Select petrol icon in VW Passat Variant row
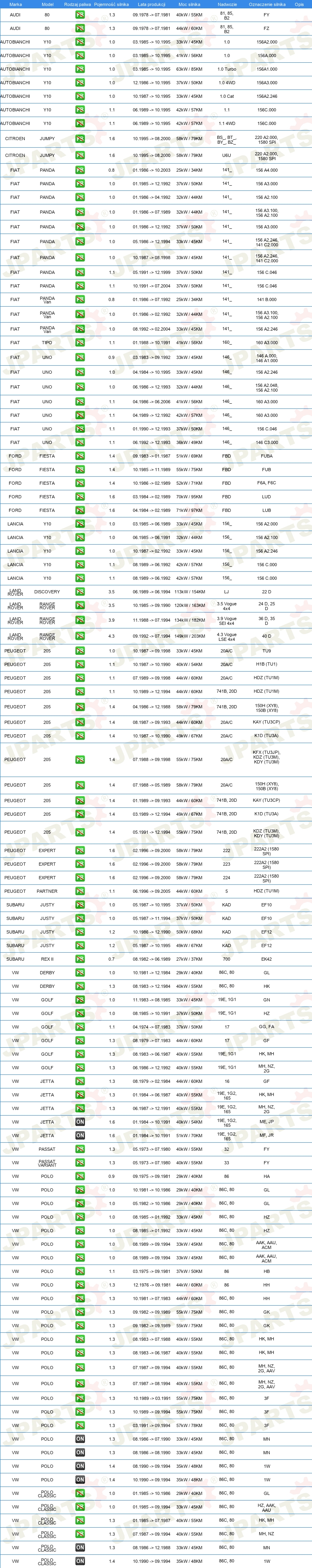 coord(80,1163)
